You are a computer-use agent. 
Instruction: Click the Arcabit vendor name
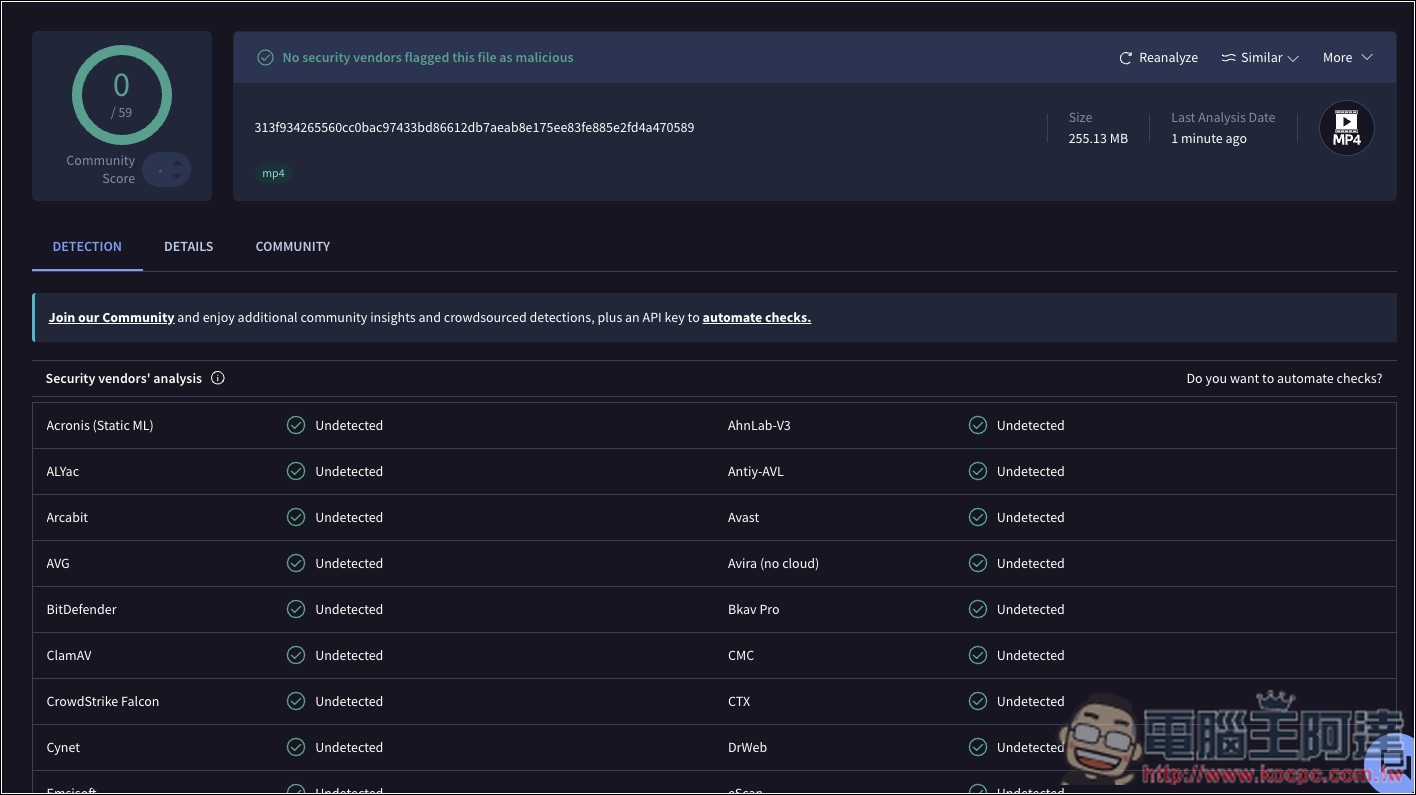67,517
